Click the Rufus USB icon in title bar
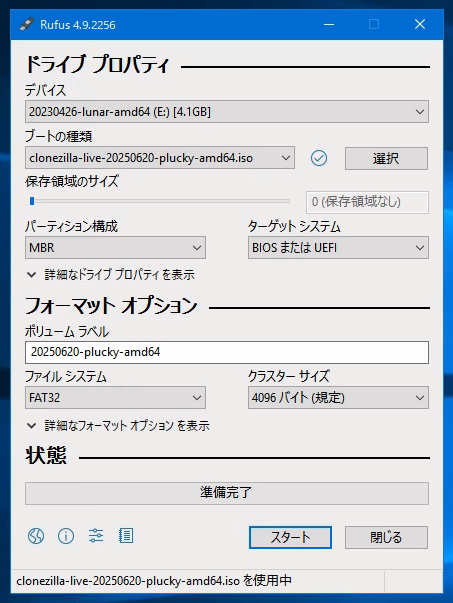453x603 pixels. point(27,25)
